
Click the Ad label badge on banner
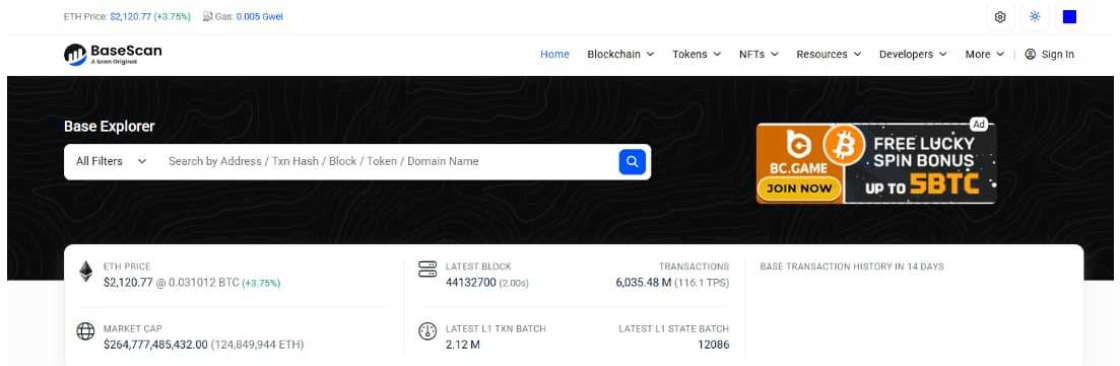[x=979, y=124]
